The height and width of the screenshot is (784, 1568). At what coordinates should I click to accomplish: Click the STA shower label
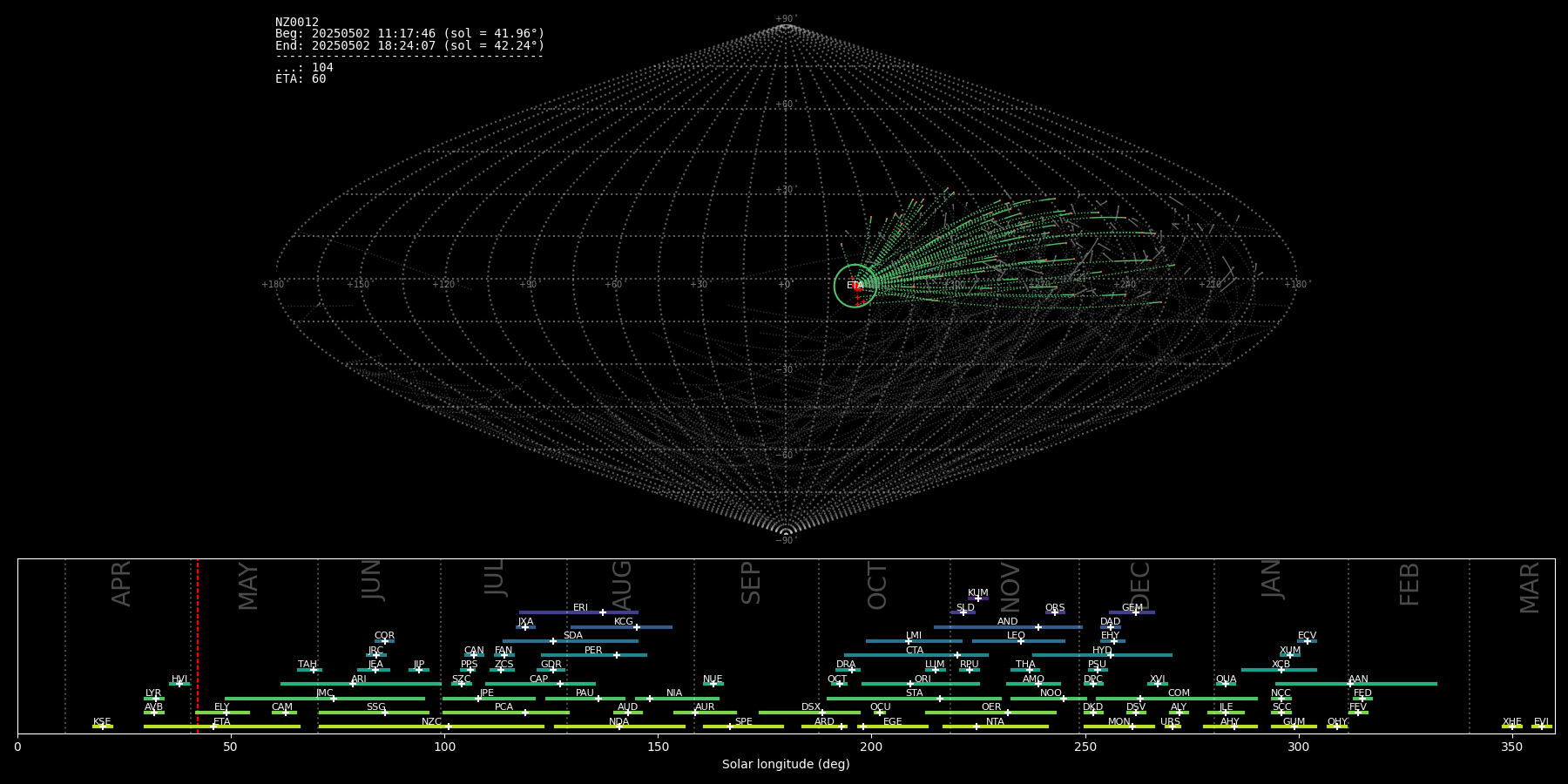(x=914, y=693)
